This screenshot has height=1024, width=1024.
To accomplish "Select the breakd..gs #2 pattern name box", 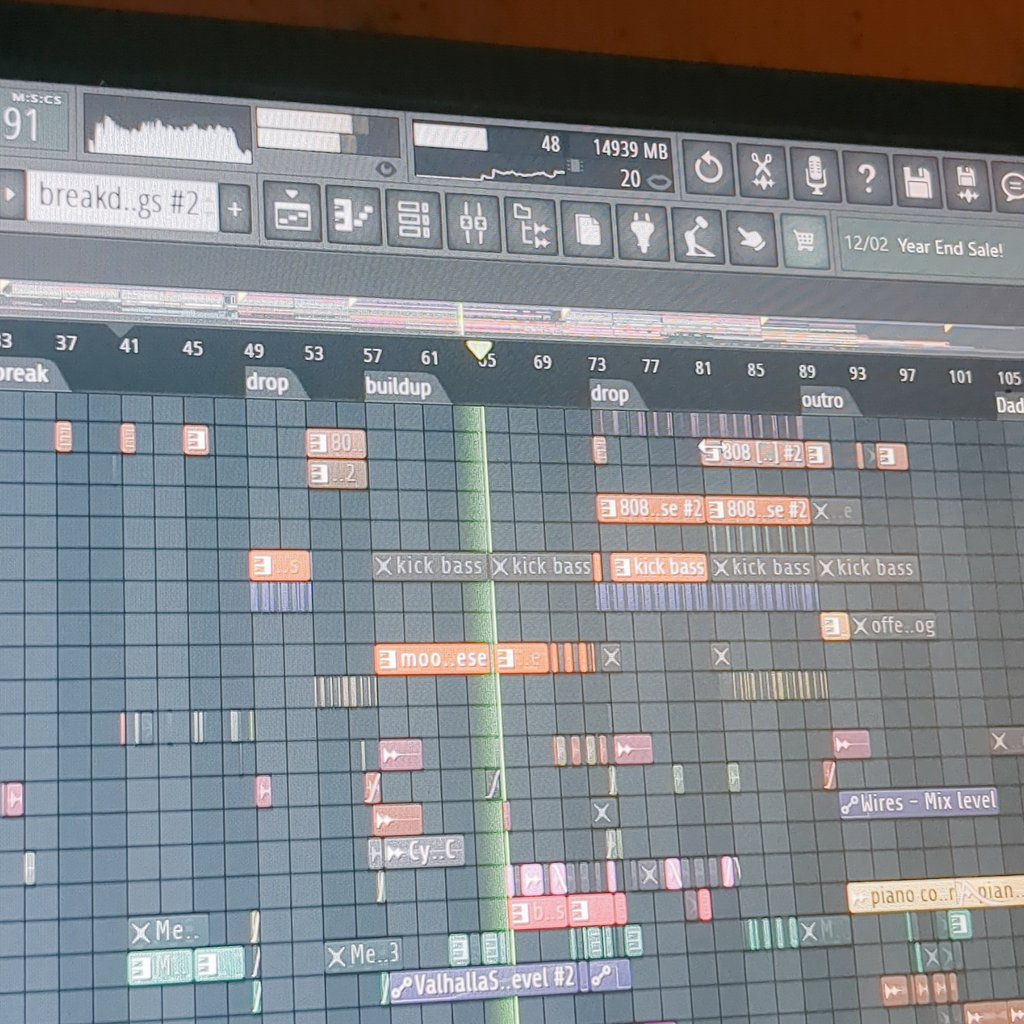I will tap(122, 201).
